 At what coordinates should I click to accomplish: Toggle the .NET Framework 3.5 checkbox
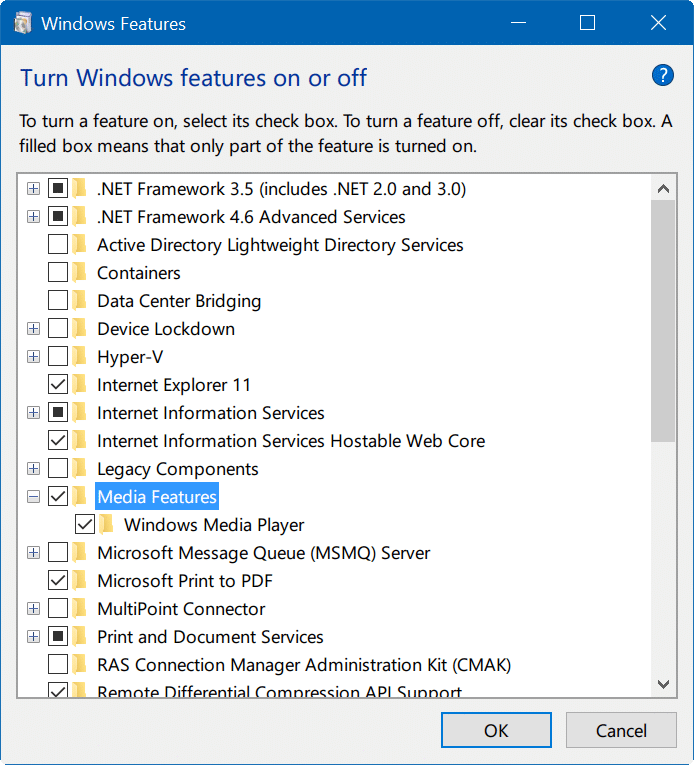coord(58,188)
